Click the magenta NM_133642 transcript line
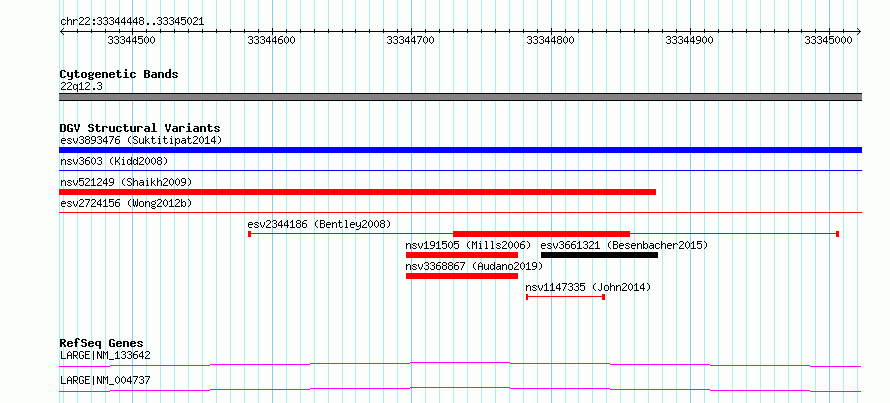The image size is (890, 403). click(460, 364)
